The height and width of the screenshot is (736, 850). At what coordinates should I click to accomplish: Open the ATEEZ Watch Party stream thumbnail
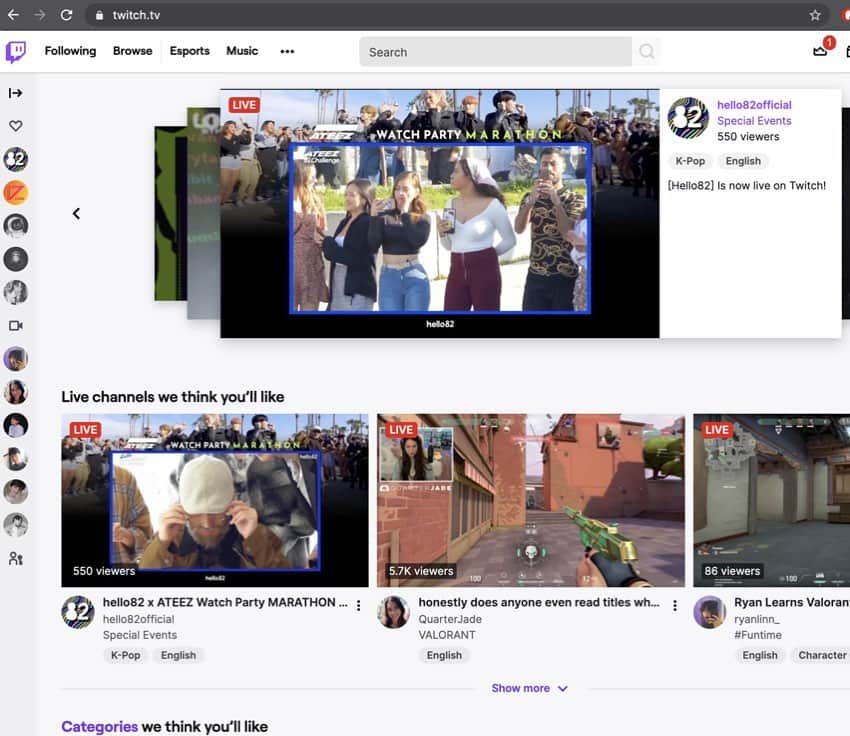(x=215, y=500)
